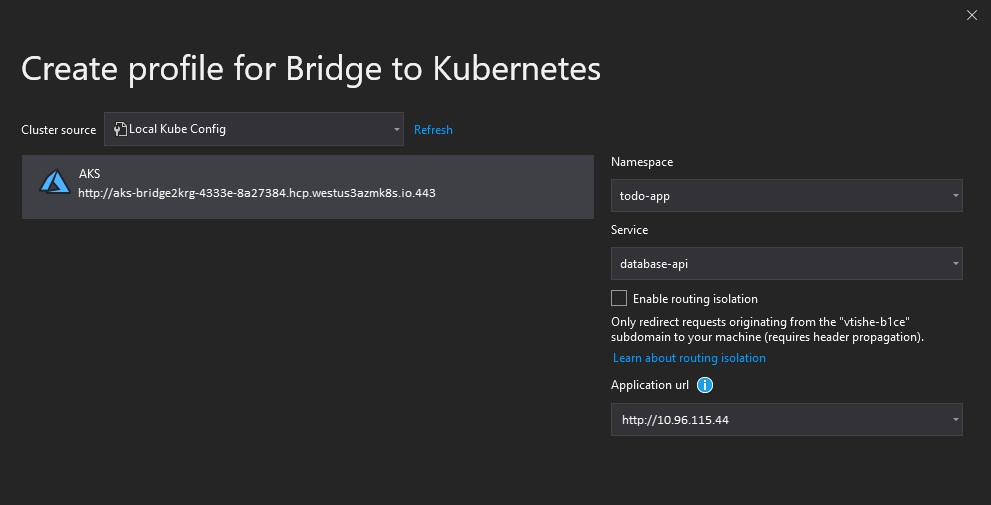Click the 'Enable routing isolation' label text
Image resolution: width=991 pixels, height=505 pixels.
695,299
